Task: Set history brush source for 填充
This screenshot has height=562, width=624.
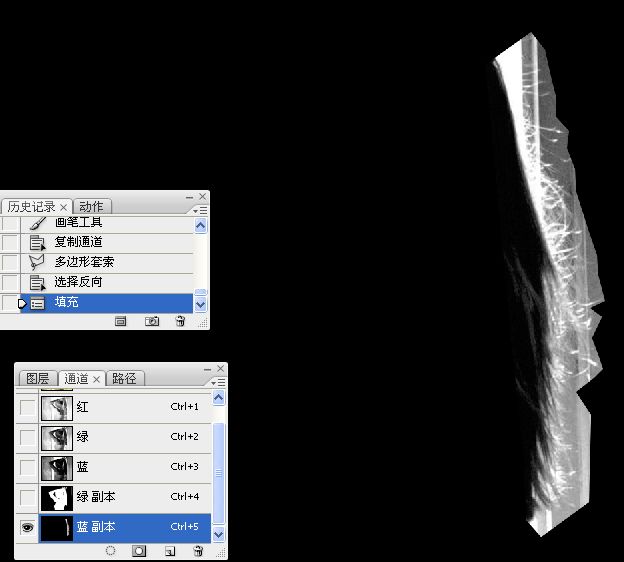Action: [x=10, y=303]
